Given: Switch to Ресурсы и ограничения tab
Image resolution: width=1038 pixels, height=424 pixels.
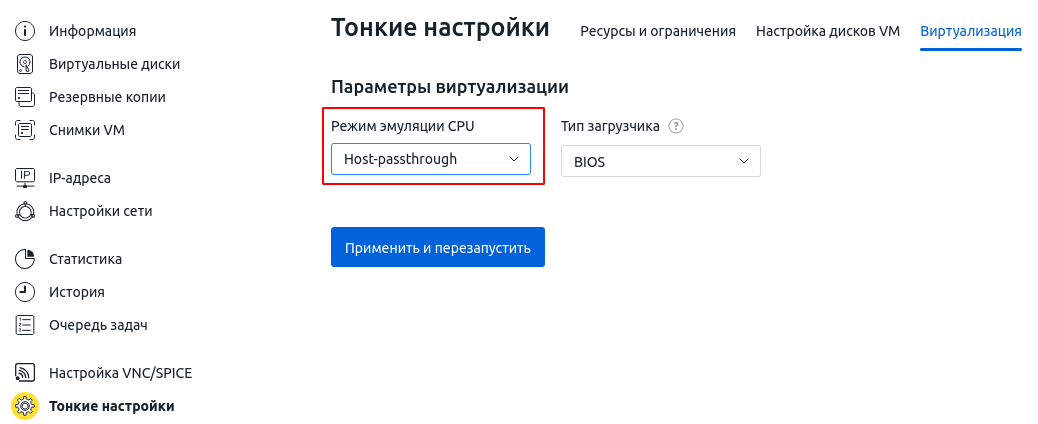Looking at the screenshot, I should 658,31.
